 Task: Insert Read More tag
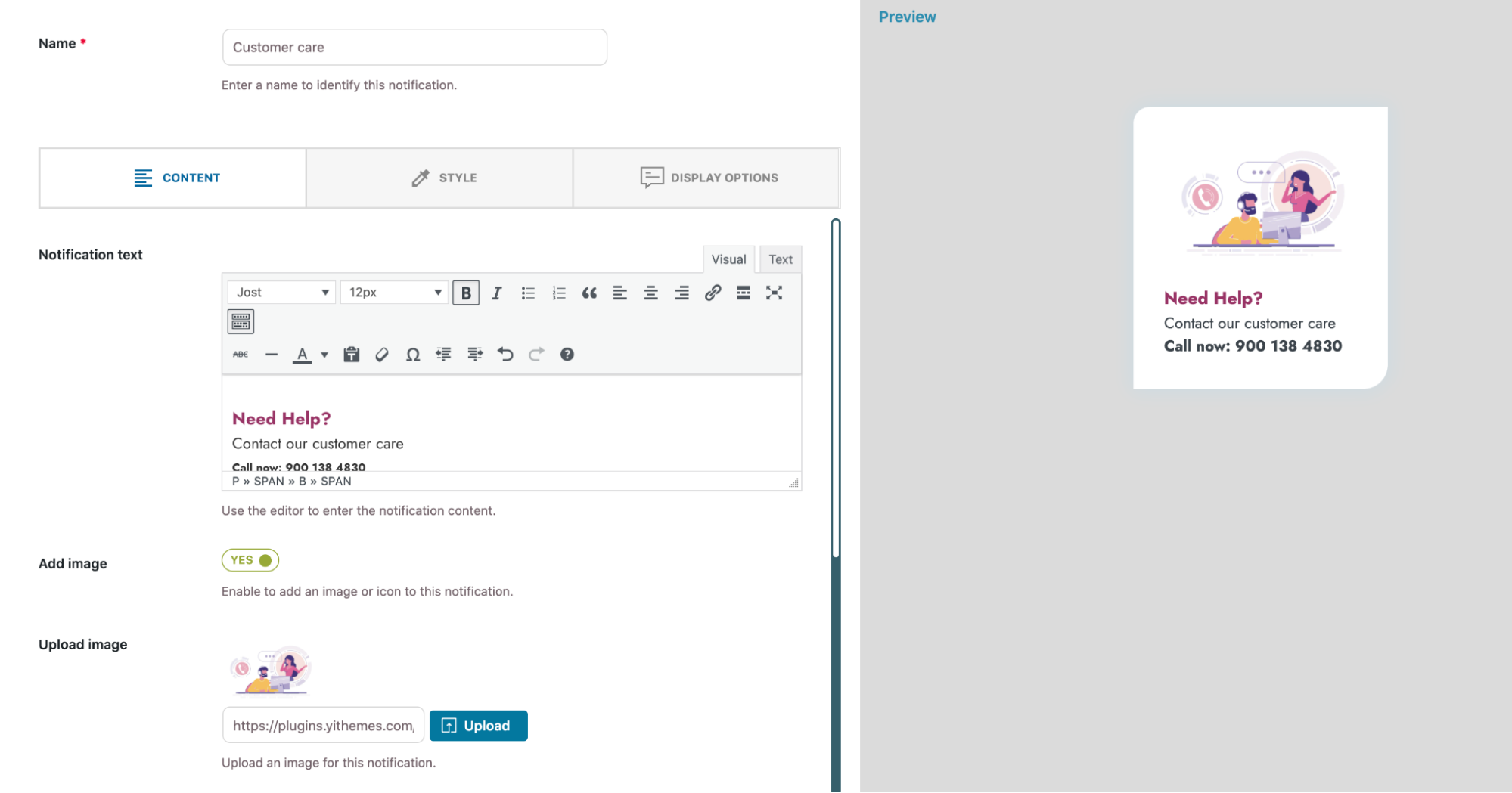click(744, 293)
